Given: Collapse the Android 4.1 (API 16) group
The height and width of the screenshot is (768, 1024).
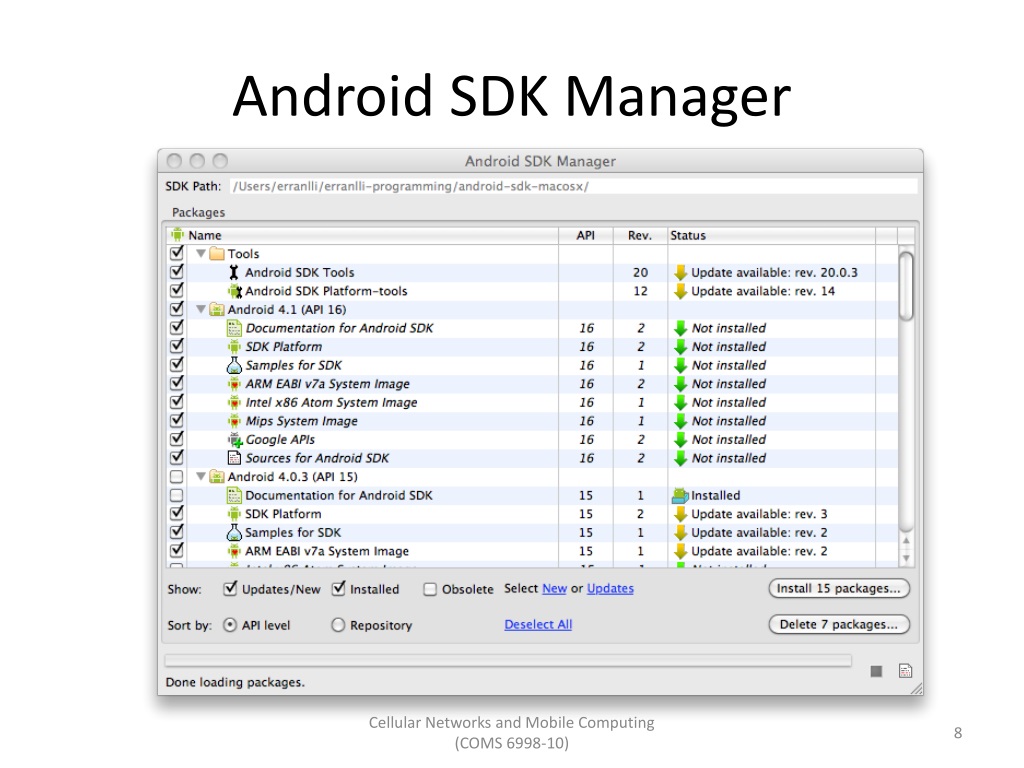Looking at the screenshot, I should tap(201, 310).
